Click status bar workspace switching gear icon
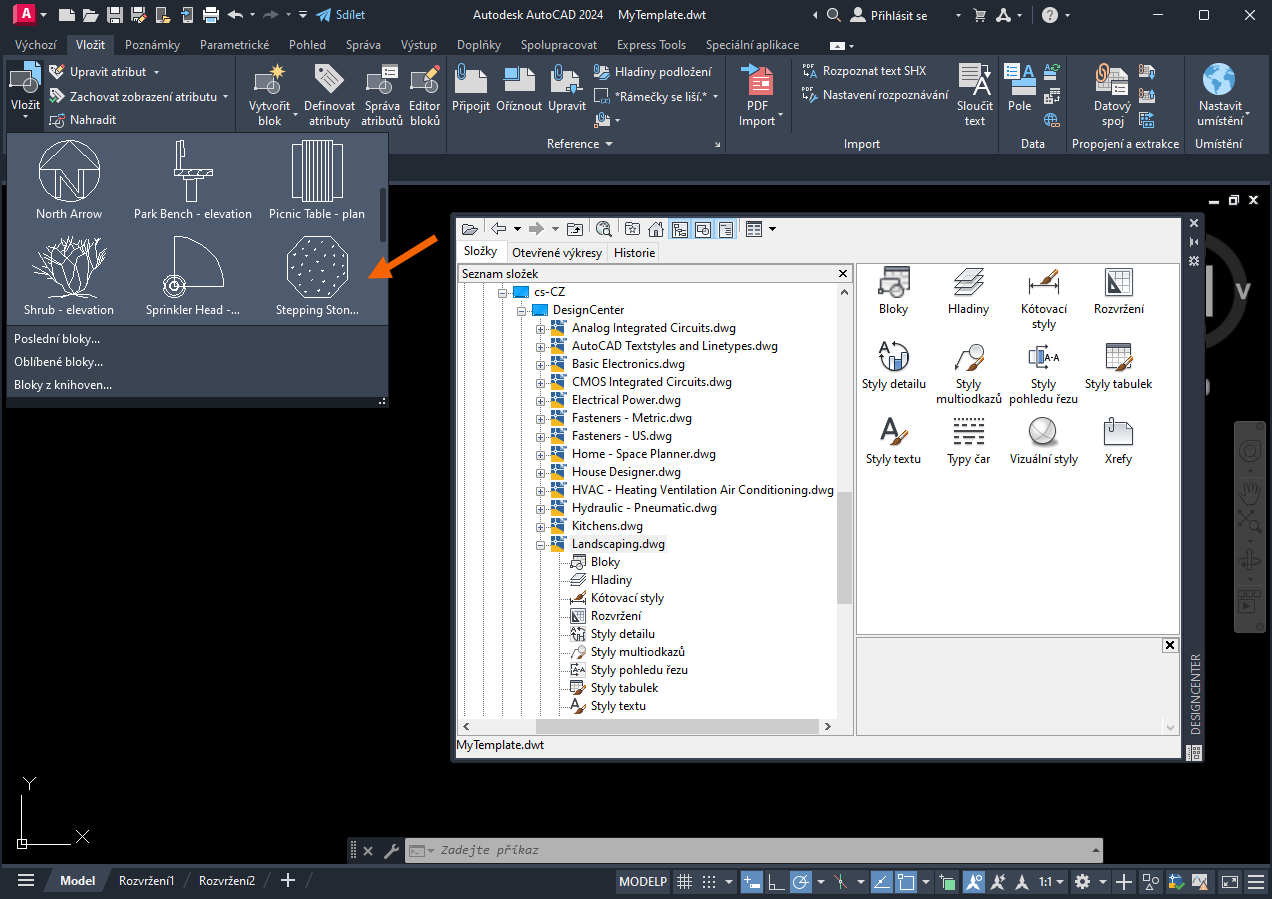This screenshot has height=899, width=1272. pos(1082,882)
